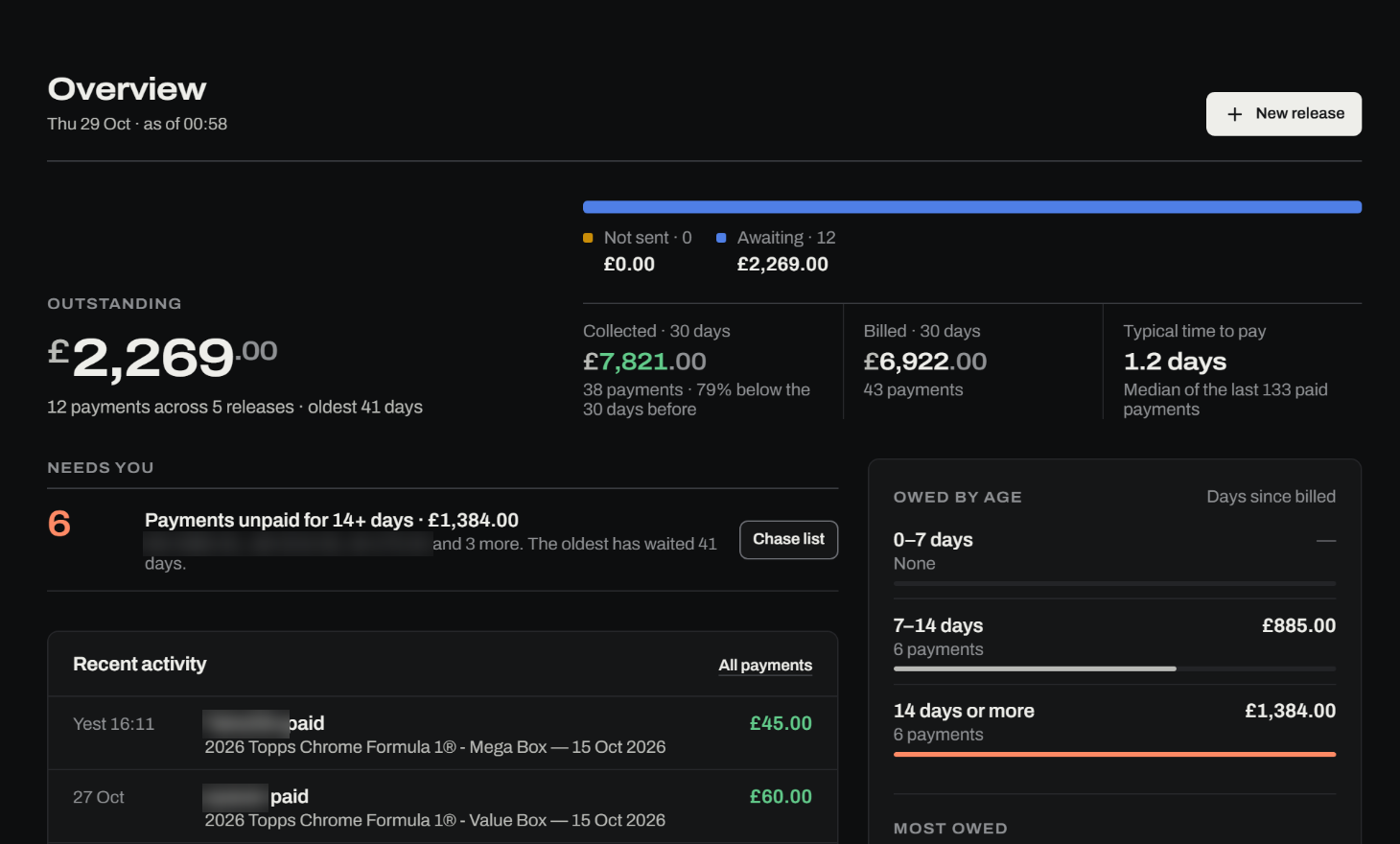Click the '7–14 days' age bucket
The image size is (1400, 844).
939,625
